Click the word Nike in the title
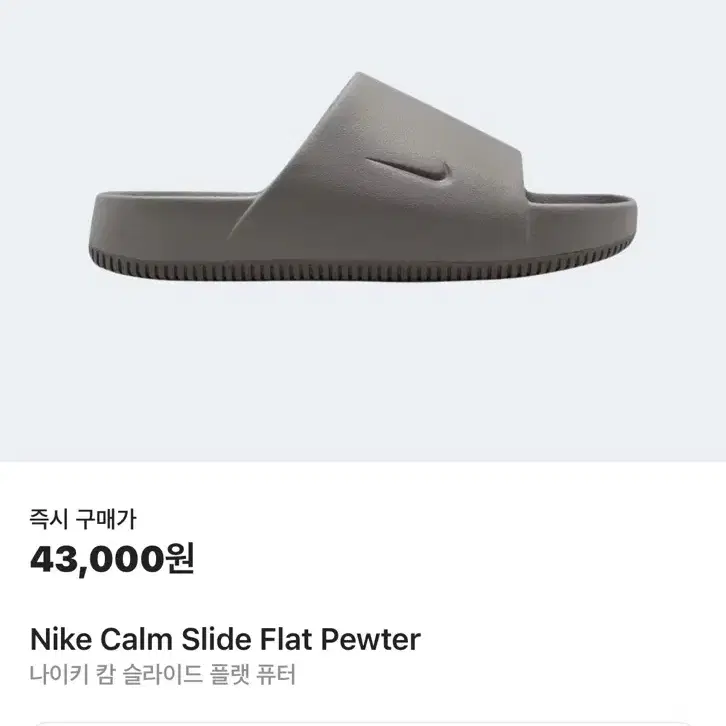The height and width of the screenshot is (726, 726). (x=61, y=639)
